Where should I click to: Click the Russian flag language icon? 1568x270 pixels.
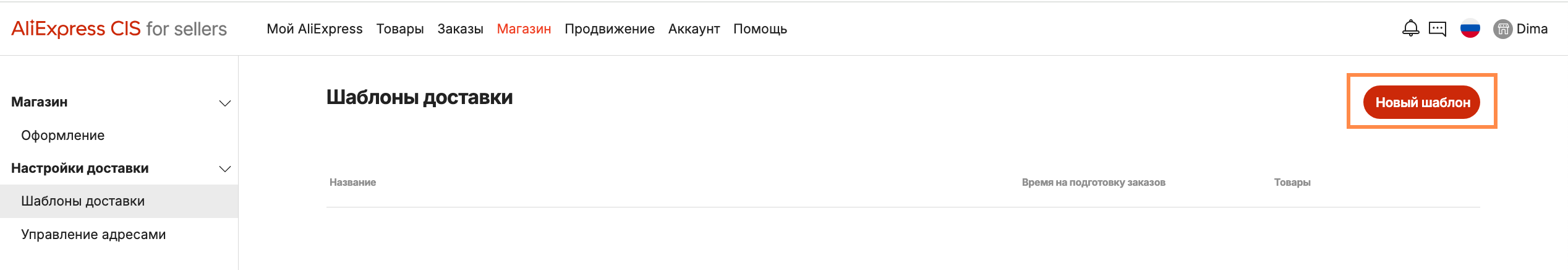[1470, 28]
